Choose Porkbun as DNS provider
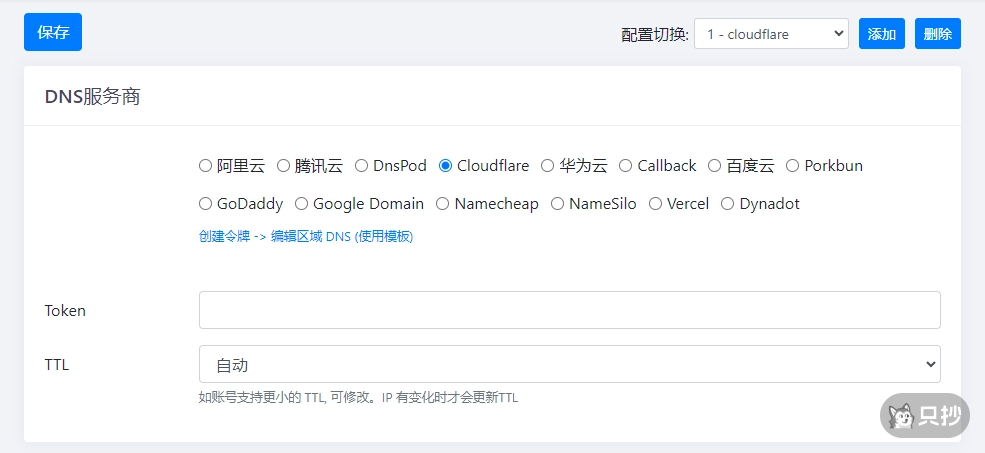 coord(793,166)
